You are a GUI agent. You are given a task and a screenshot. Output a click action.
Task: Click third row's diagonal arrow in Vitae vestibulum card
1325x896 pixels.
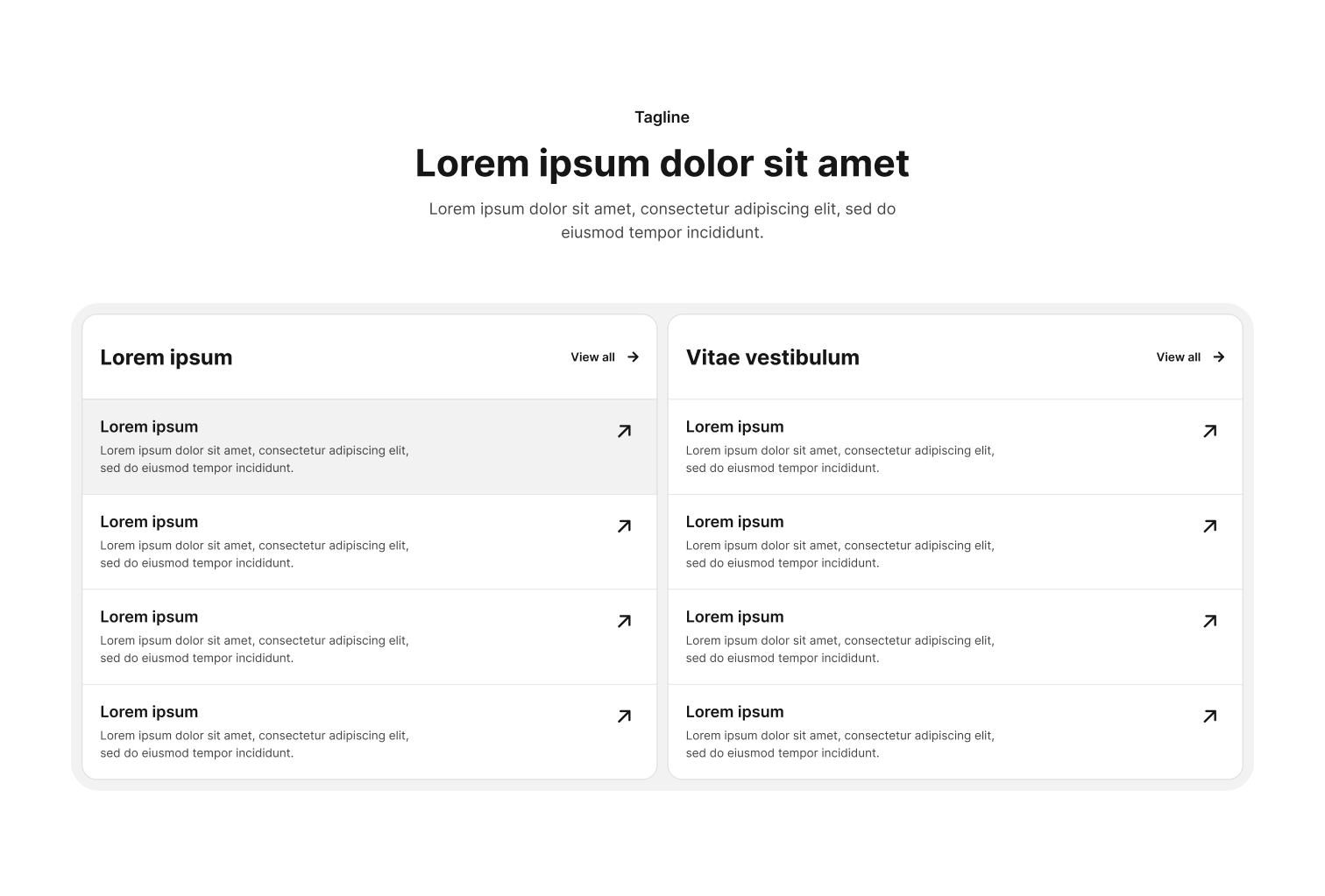pyautogui.click(x=1209, y=621)
